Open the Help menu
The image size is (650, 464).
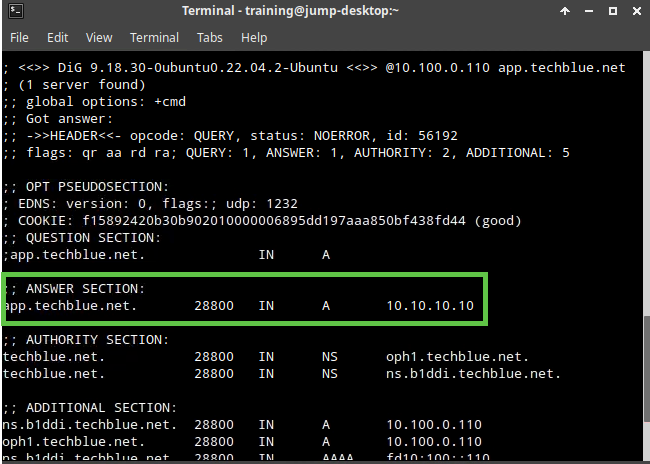[x=254, y=38]
